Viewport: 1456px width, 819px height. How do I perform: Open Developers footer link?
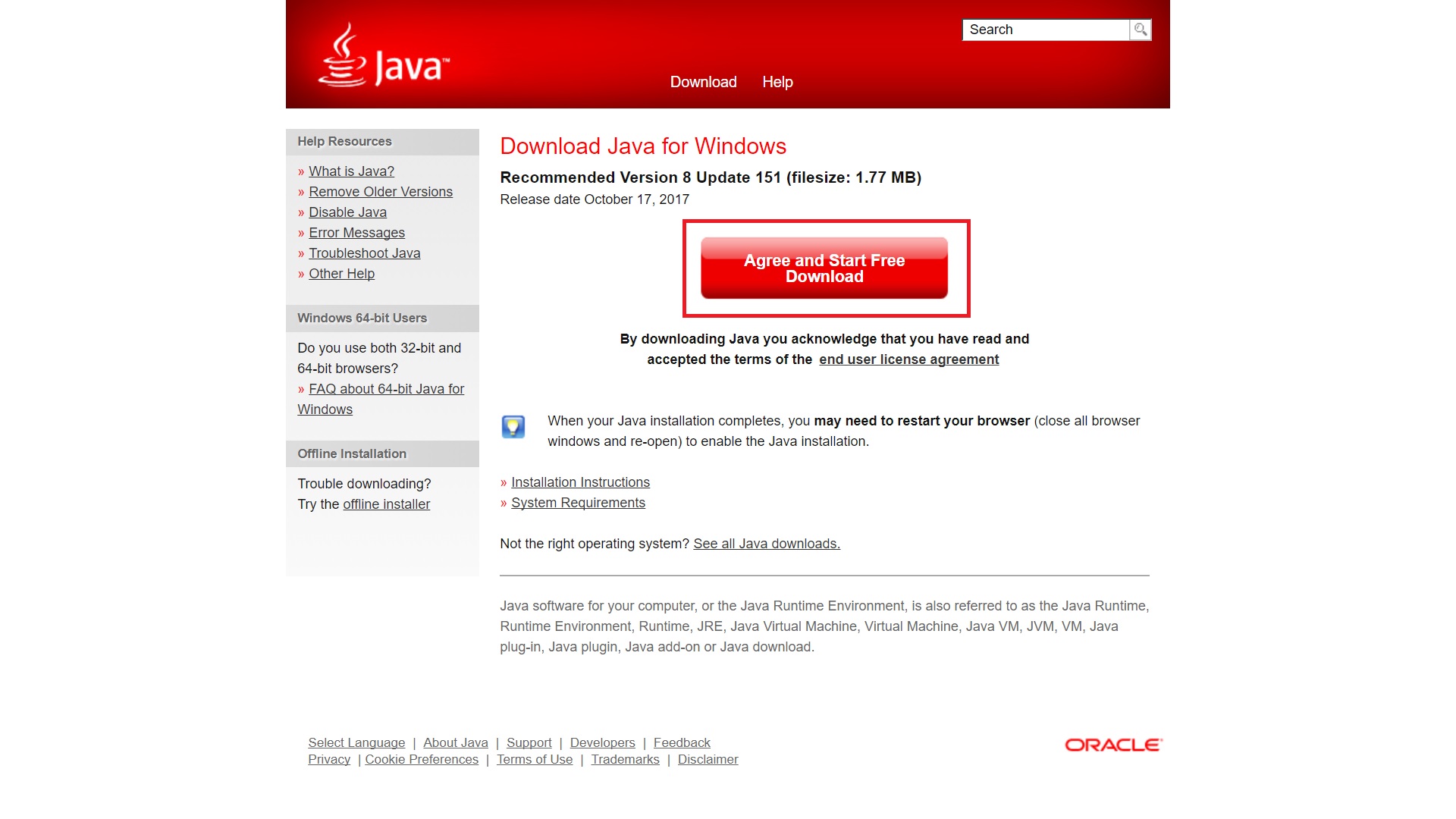(602, 743)
